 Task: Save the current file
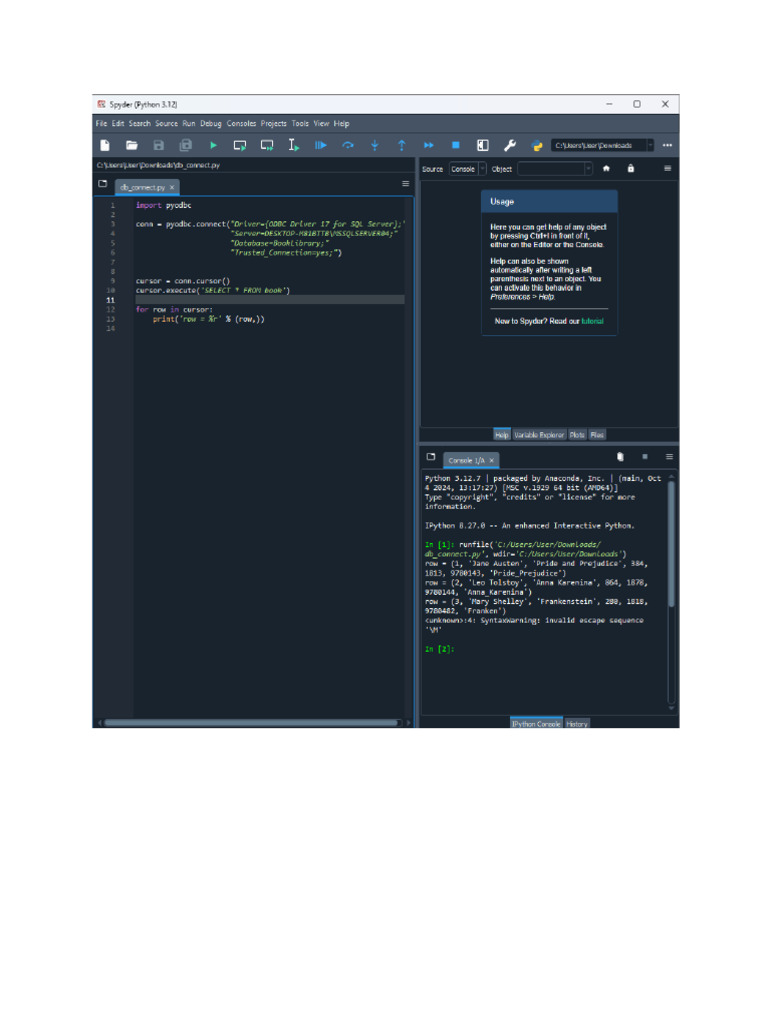click(159, 145)
